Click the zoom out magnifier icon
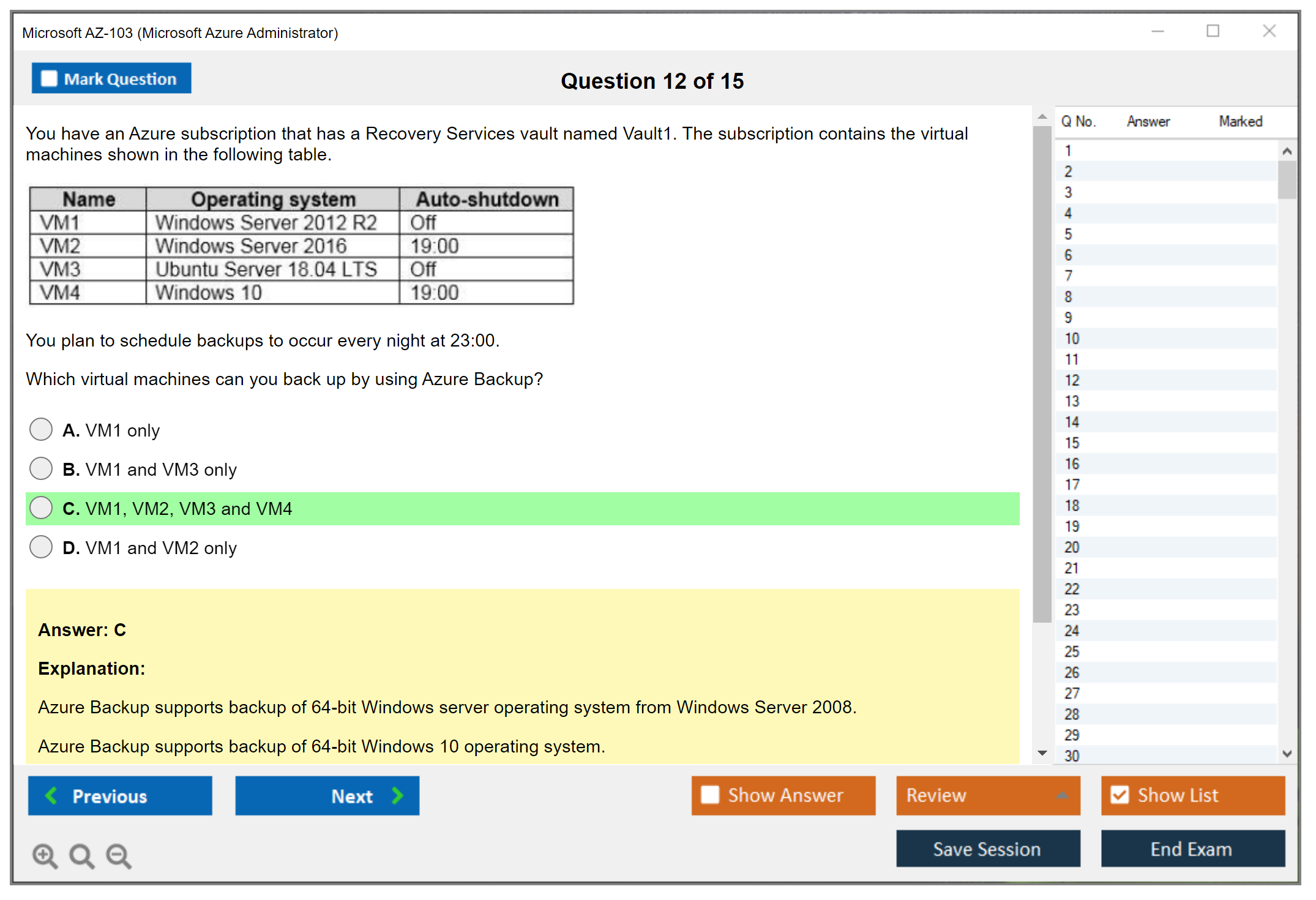Image resolution: width=1316 pixels, height=900 pixels. coord(119,855)
